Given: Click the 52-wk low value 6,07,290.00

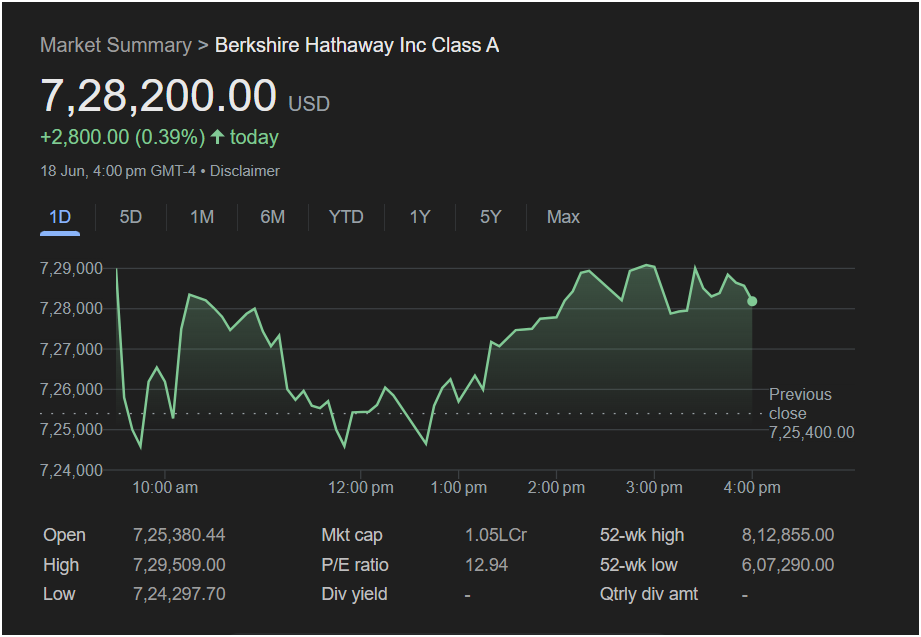Looking at the screenshot, I should [x=788, y=565].
